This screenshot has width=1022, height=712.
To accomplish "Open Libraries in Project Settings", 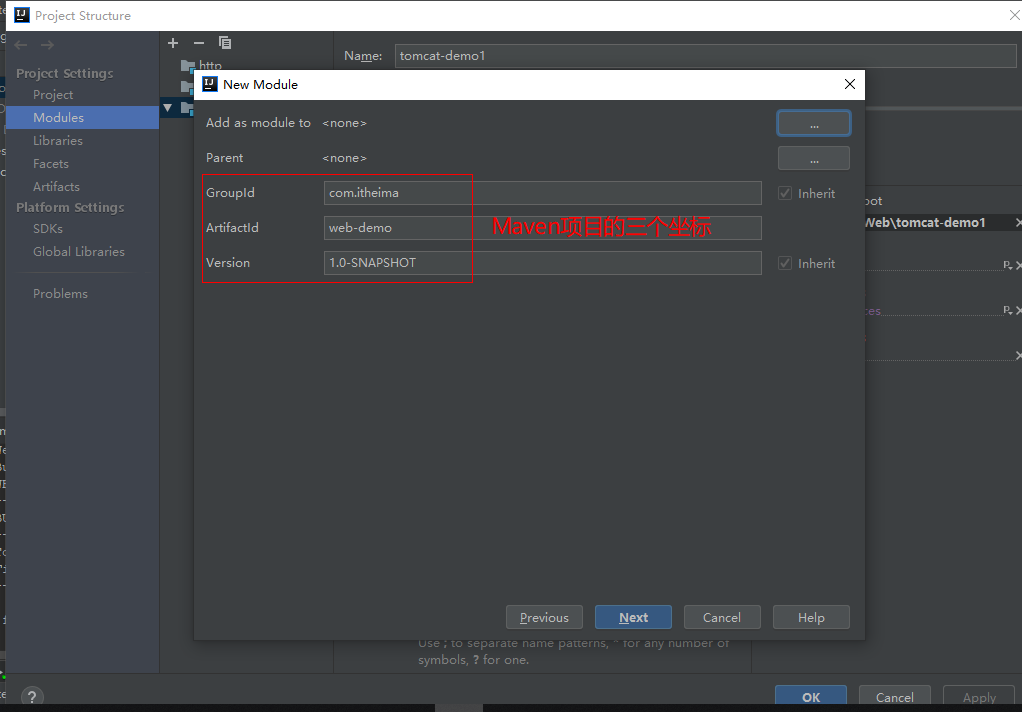I will click(58, 141).
